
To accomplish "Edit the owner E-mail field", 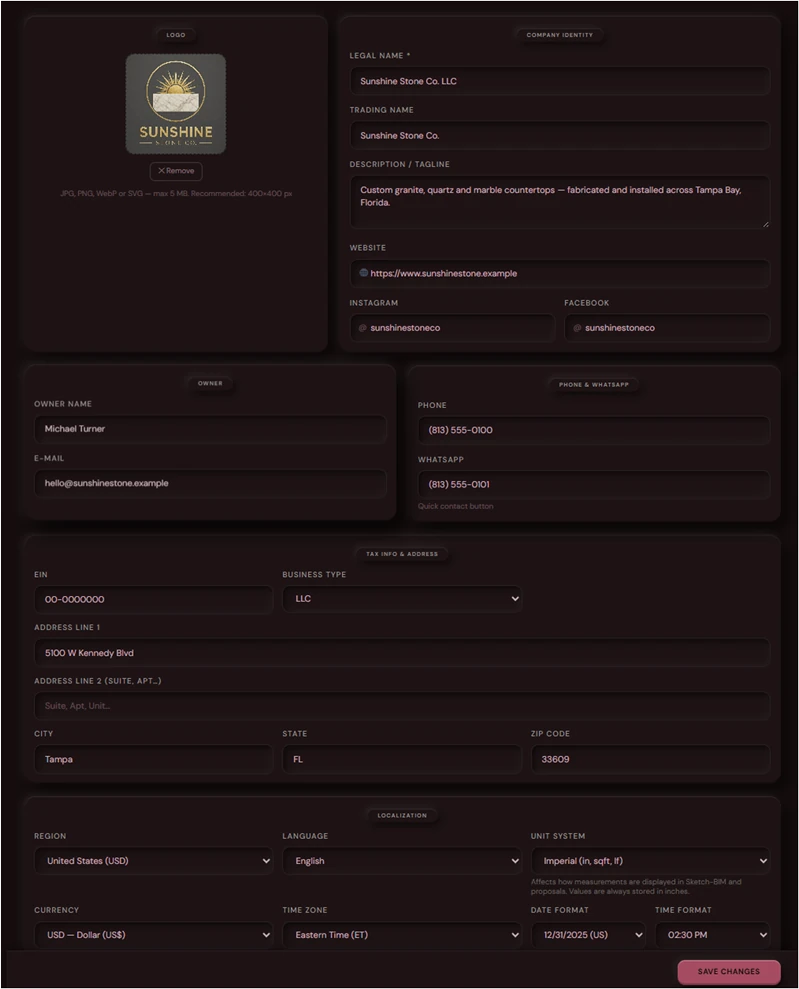I will [x=210, y=483].
